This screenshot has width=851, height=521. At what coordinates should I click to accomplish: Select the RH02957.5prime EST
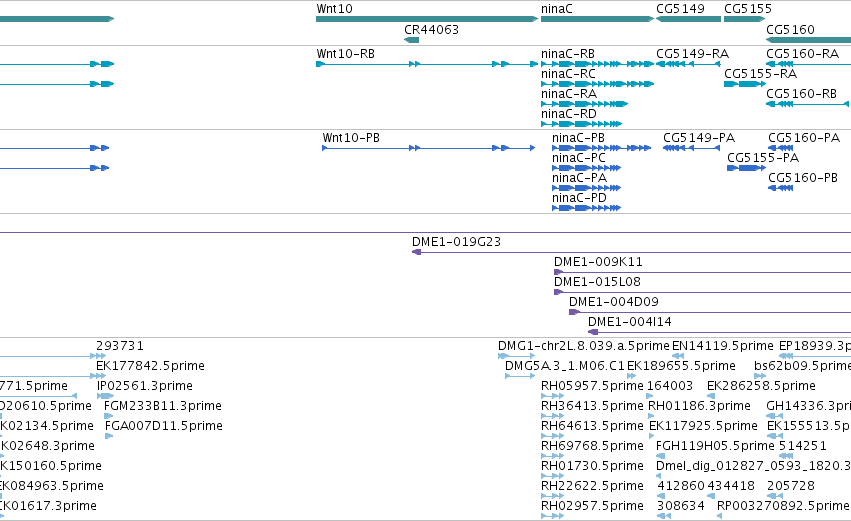[552, 516]
